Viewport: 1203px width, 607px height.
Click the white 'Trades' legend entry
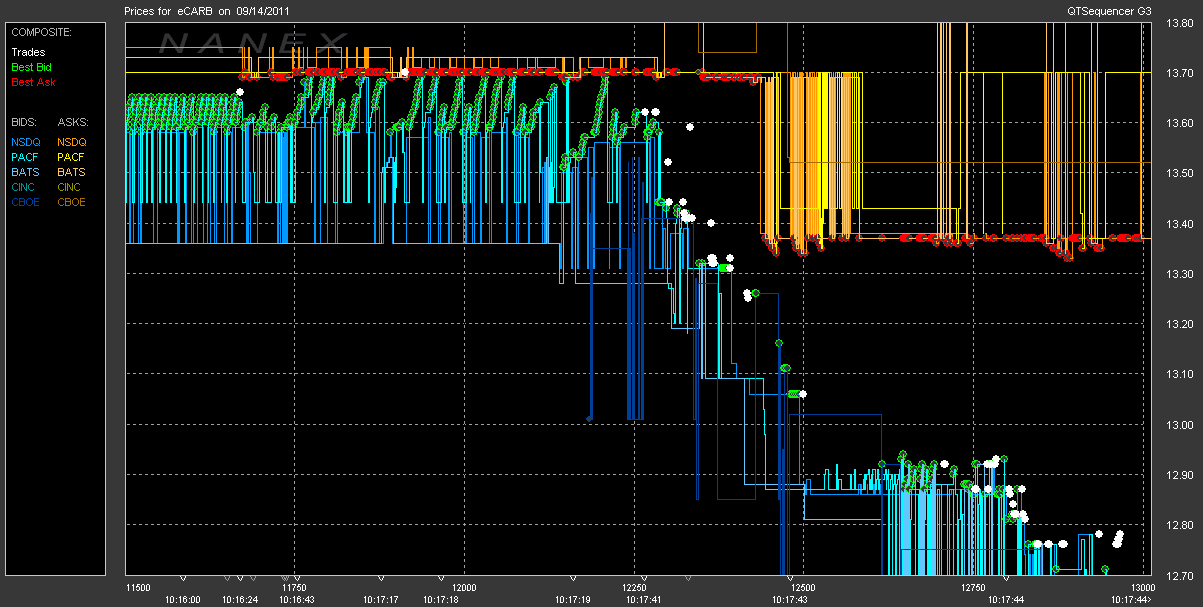coord(28,52)
